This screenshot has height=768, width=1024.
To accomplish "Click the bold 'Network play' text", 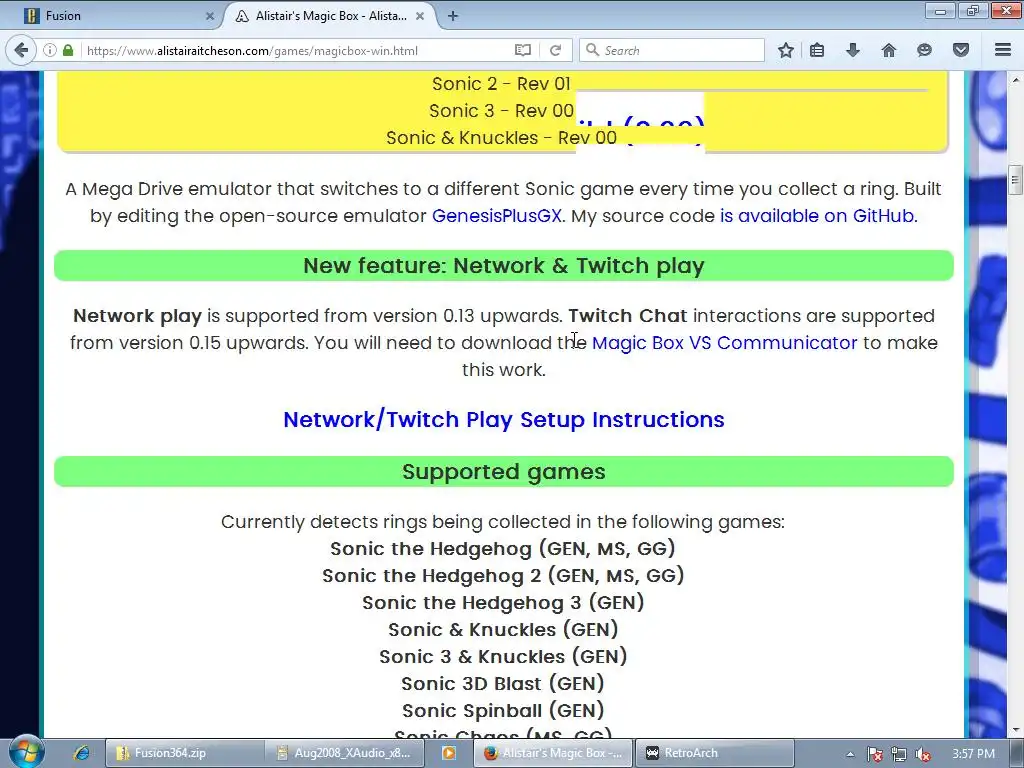I will pos(137,316).
